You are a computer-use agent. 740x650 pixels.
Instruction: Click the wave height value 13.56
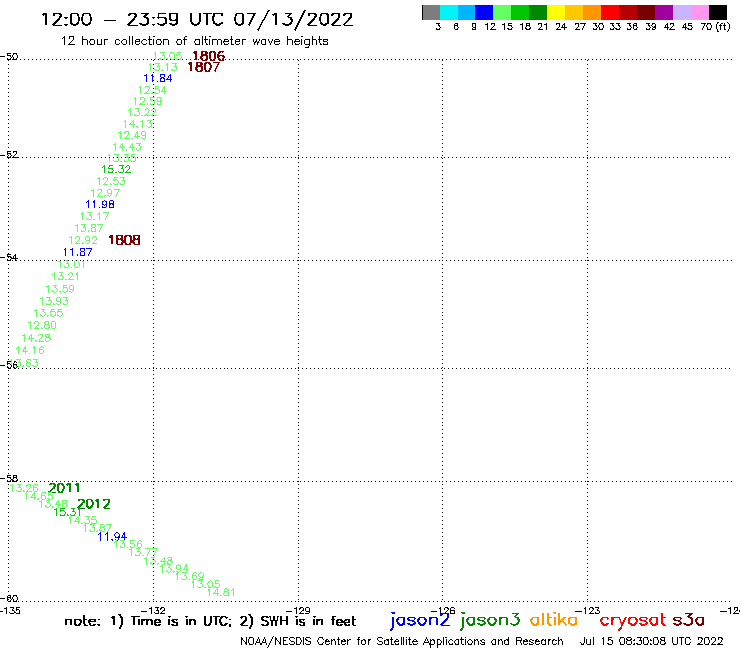(128, 544)
